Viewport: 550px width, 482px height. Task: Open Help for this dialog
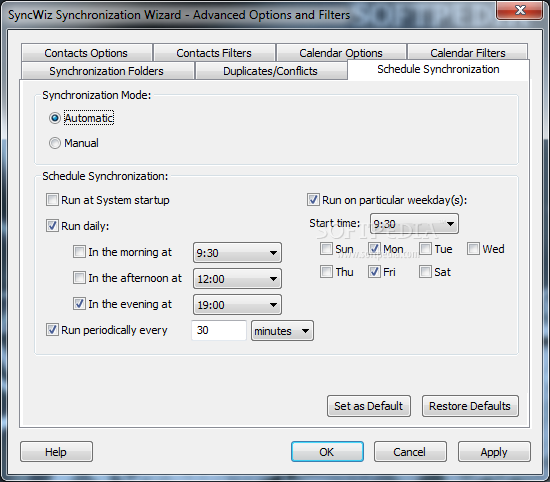56,451
